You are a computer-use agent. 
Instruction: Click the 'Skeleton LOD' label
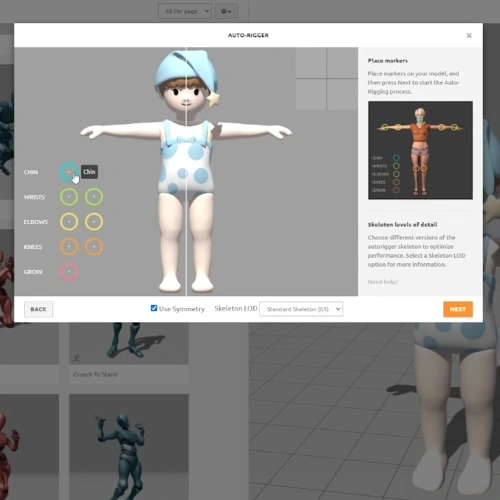click(236, 308)
